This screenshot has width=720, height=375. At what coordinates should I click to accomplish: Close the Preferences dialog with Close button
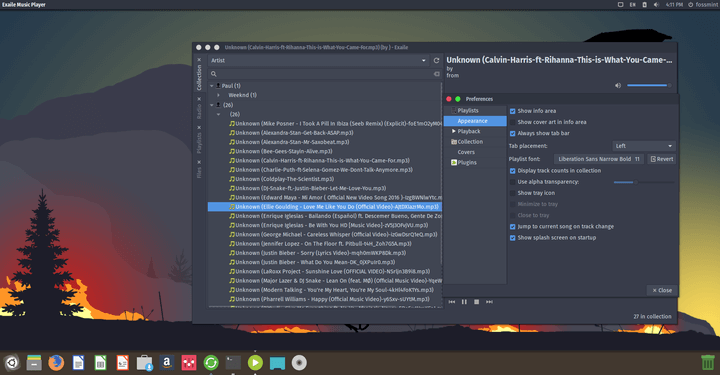click(x=662, y=290)
